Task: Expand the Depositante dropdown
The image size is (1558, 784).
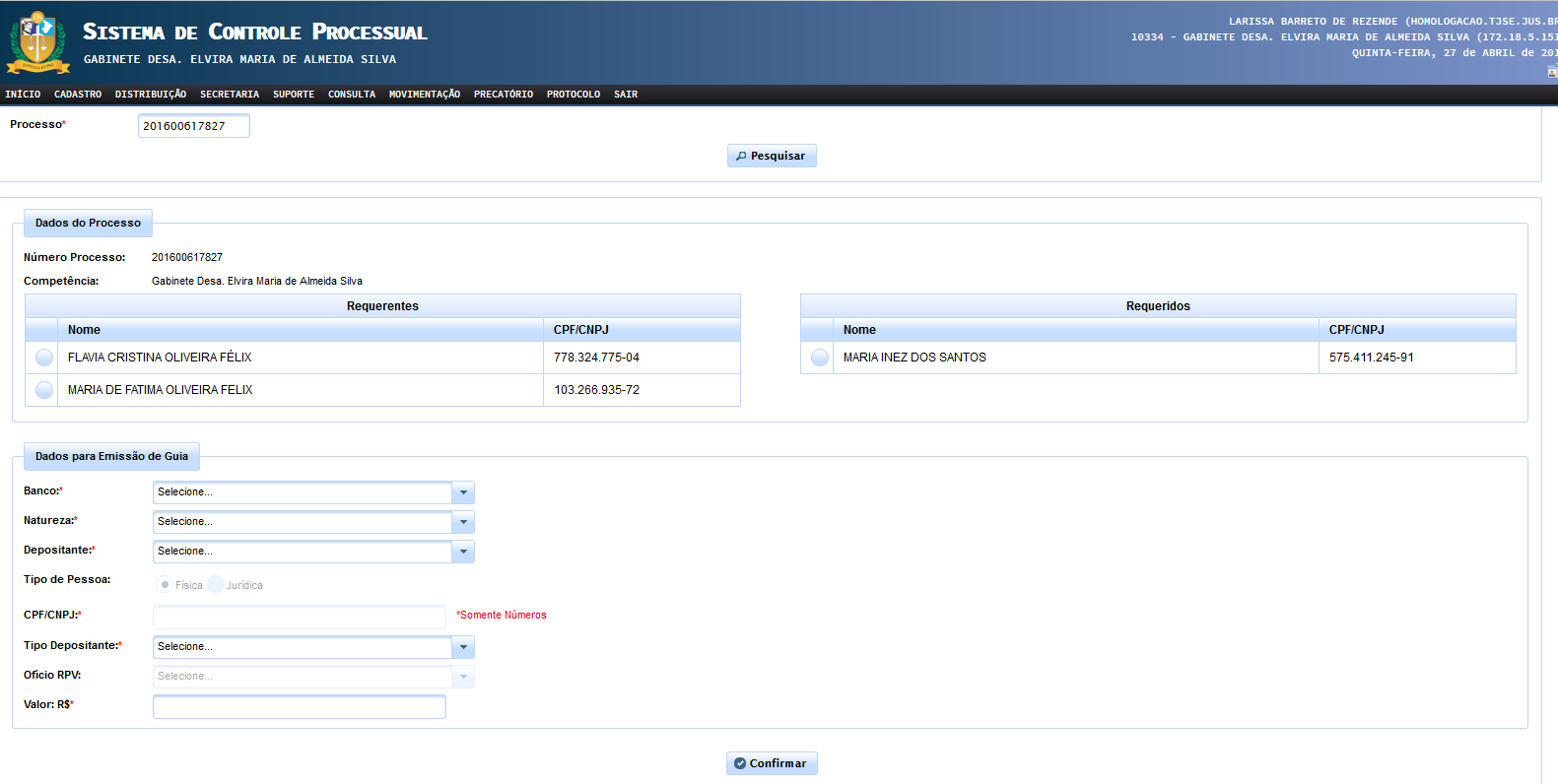Action: point(463,552)
